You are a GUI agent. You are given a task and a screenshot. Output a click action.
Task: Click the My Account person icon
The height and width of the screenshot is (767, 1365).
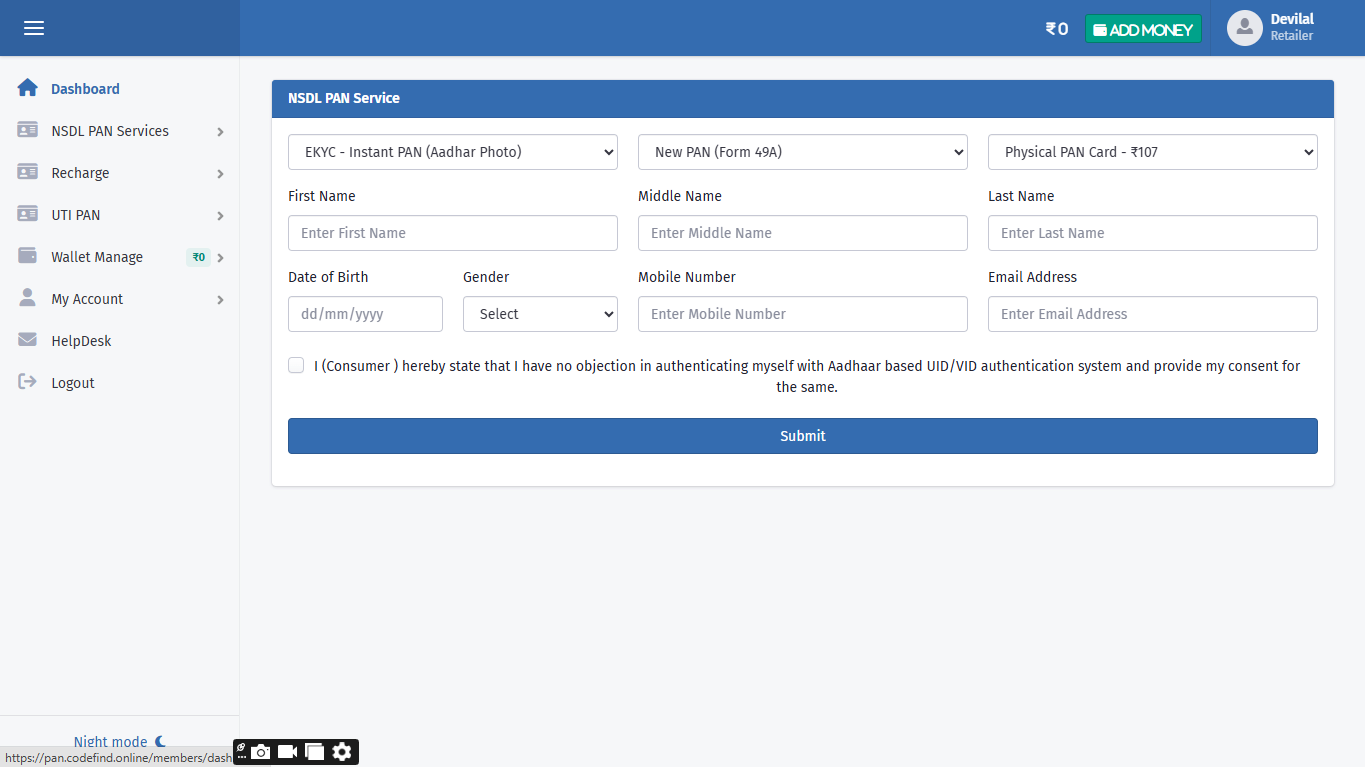pos(28,298)
